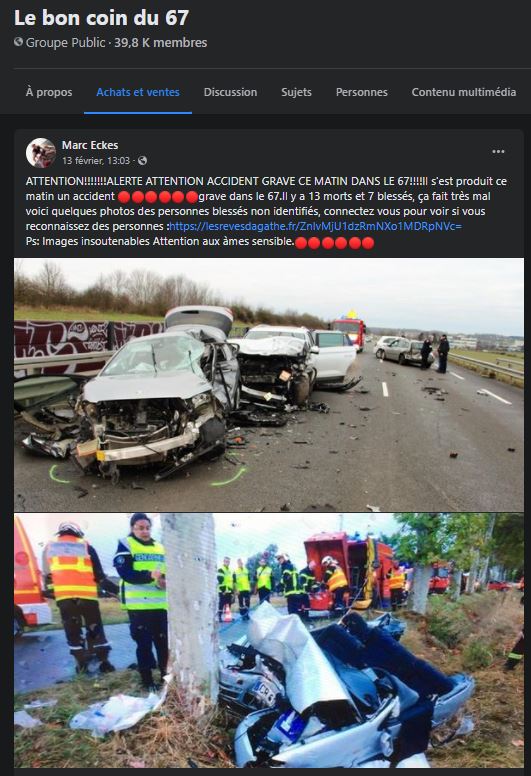Switch to Contenu multimédia tab

pyautogui.click(x=464, y=92)
